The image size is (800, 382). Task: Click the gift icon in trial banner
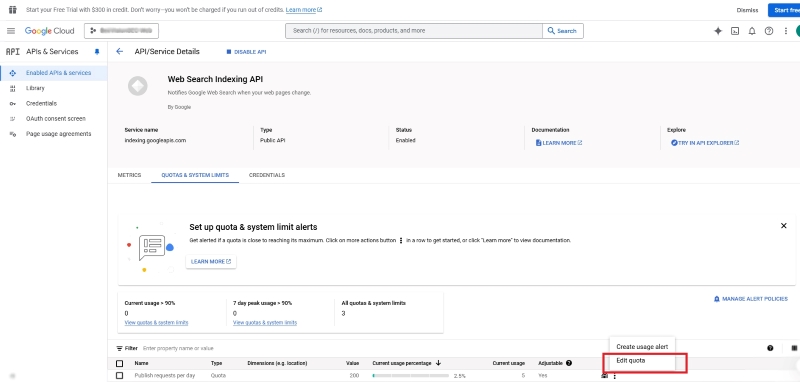(x=12, y=10)
